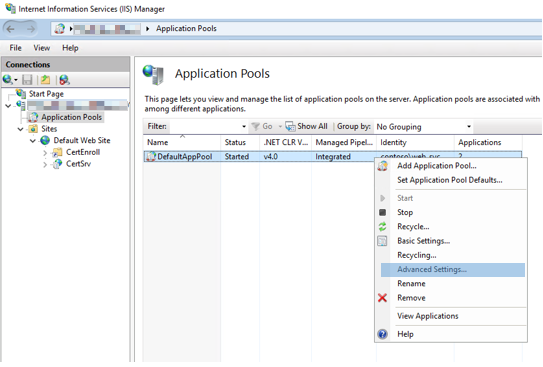Click the CertSrv application icon

click(57, 163)
